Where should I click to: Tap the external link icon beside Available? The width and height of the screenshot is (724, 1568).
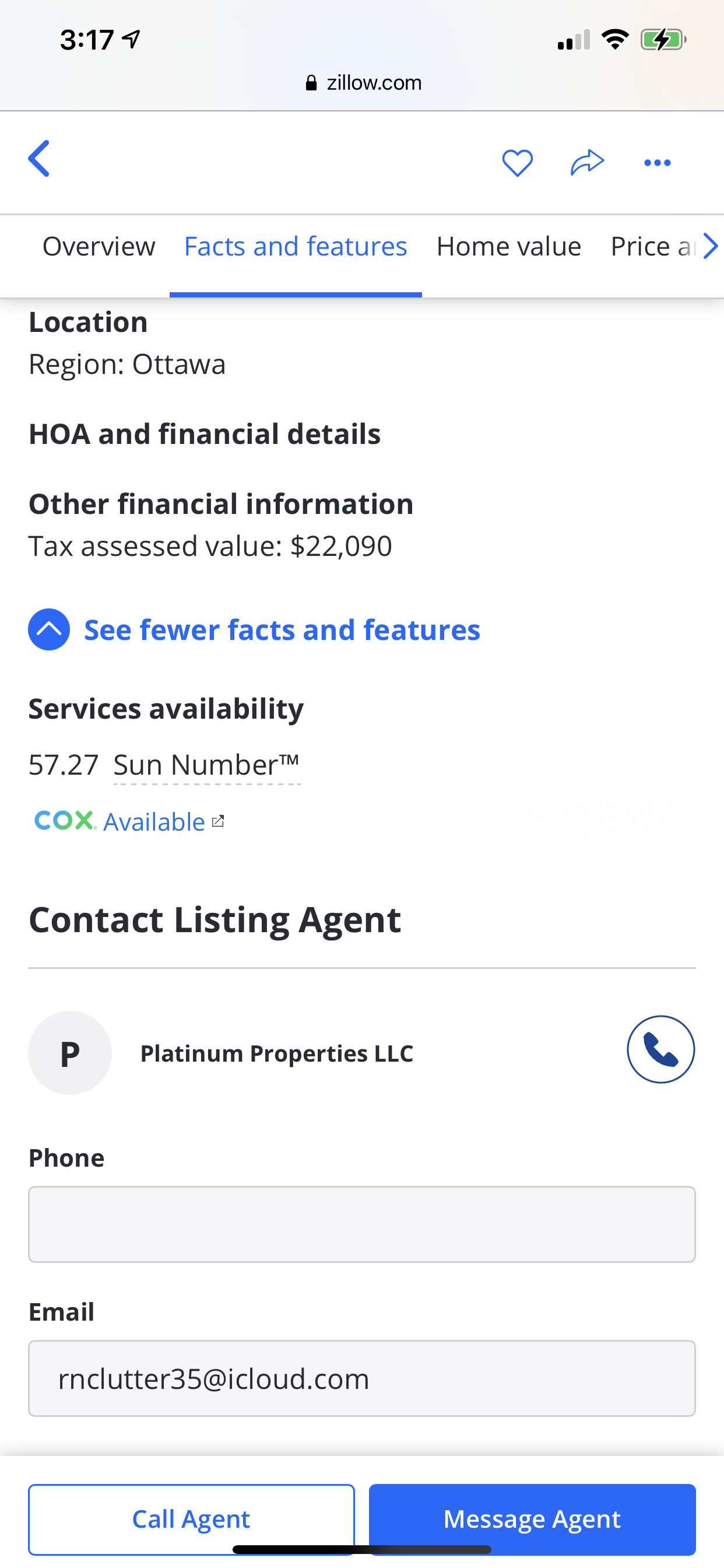tap(218, 822)
